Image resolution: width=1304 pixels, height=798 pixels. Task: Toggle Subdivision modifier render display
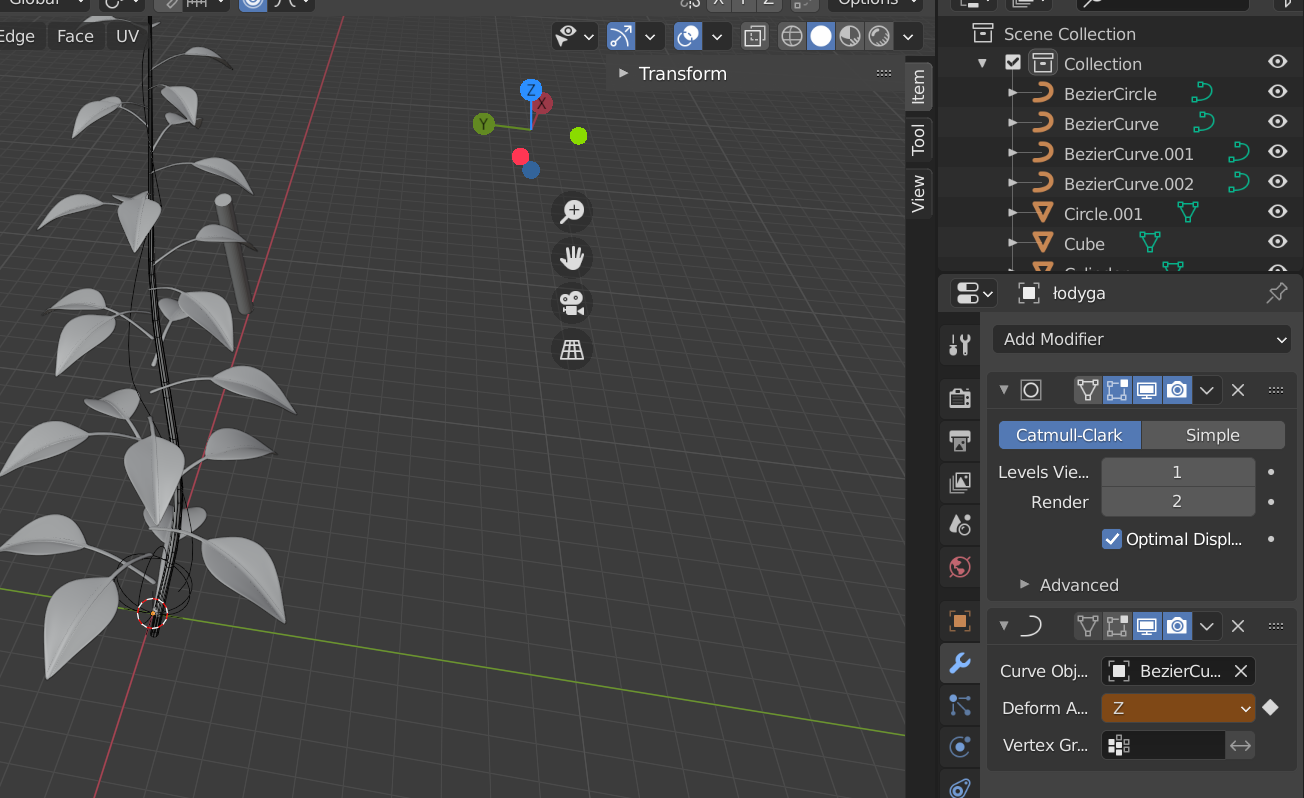1177,390
